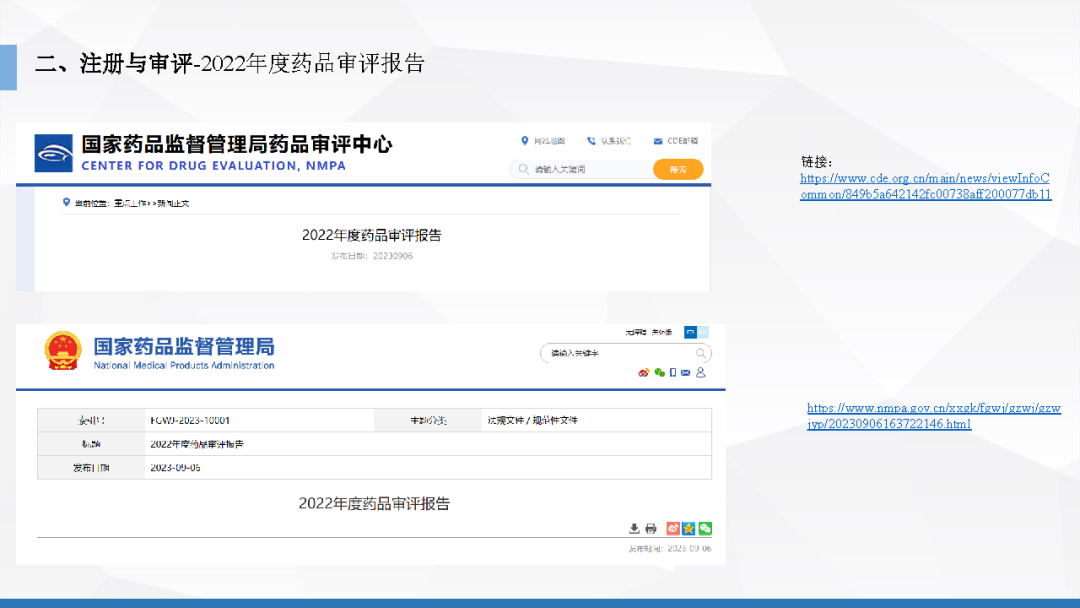
Task: Click the print icon under report title
Action: click(651, 528)
